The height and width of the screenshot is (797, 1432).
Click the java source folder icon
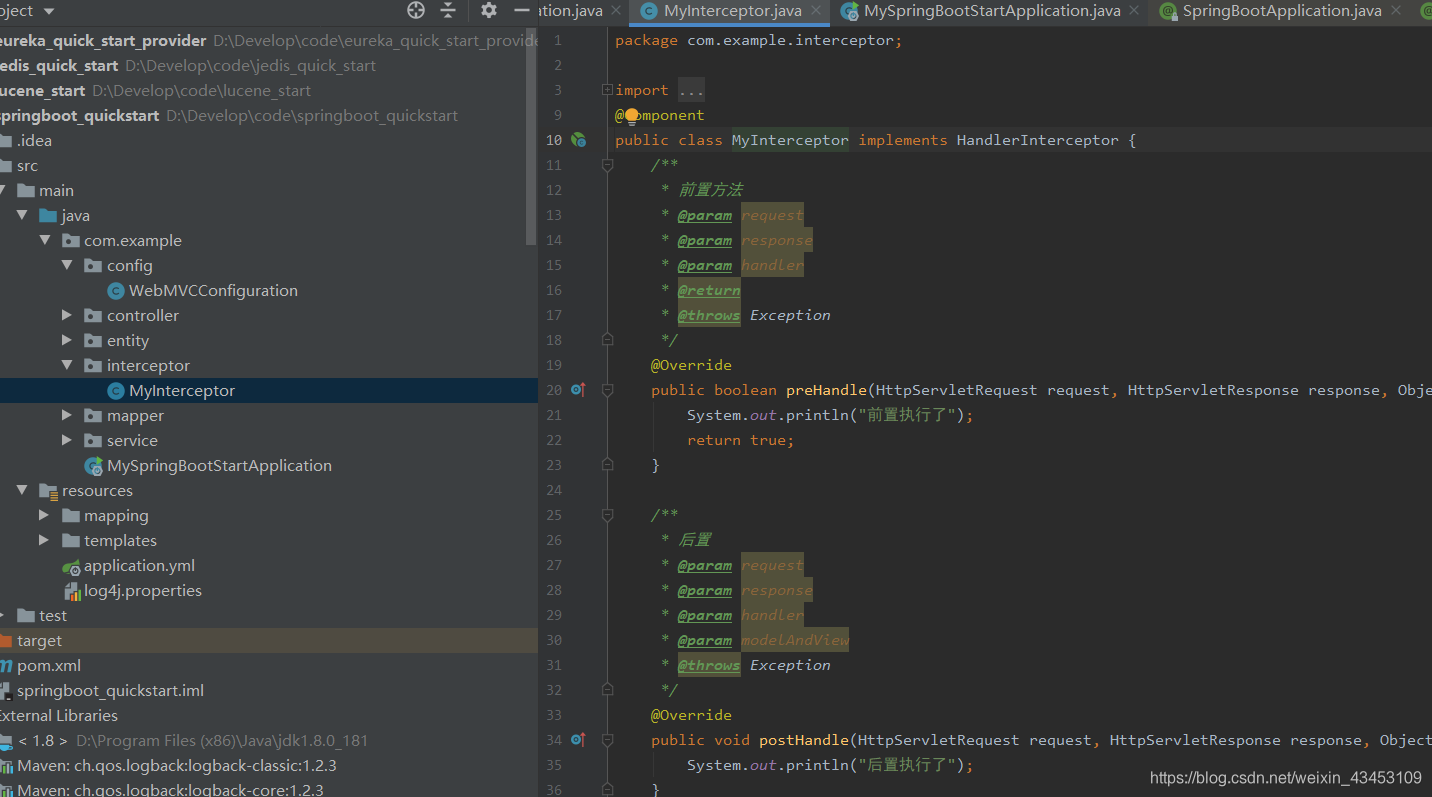(x=48, y=216)
